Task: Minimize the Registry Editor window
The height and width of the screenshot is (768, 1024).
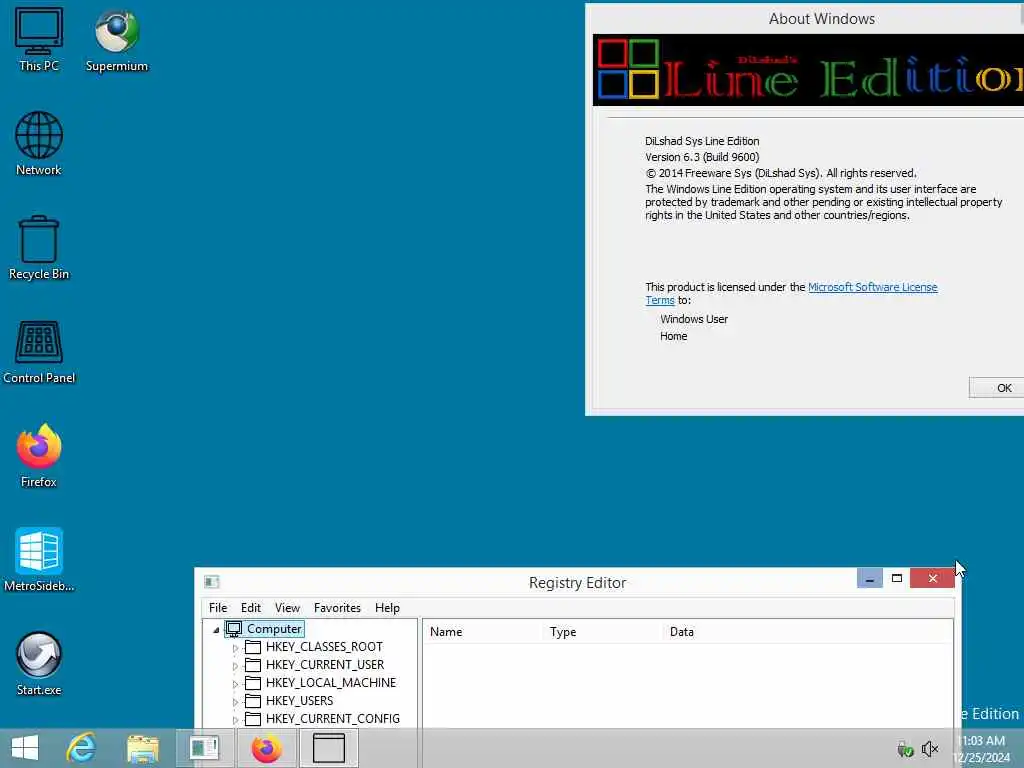Action: click(870, 579)
